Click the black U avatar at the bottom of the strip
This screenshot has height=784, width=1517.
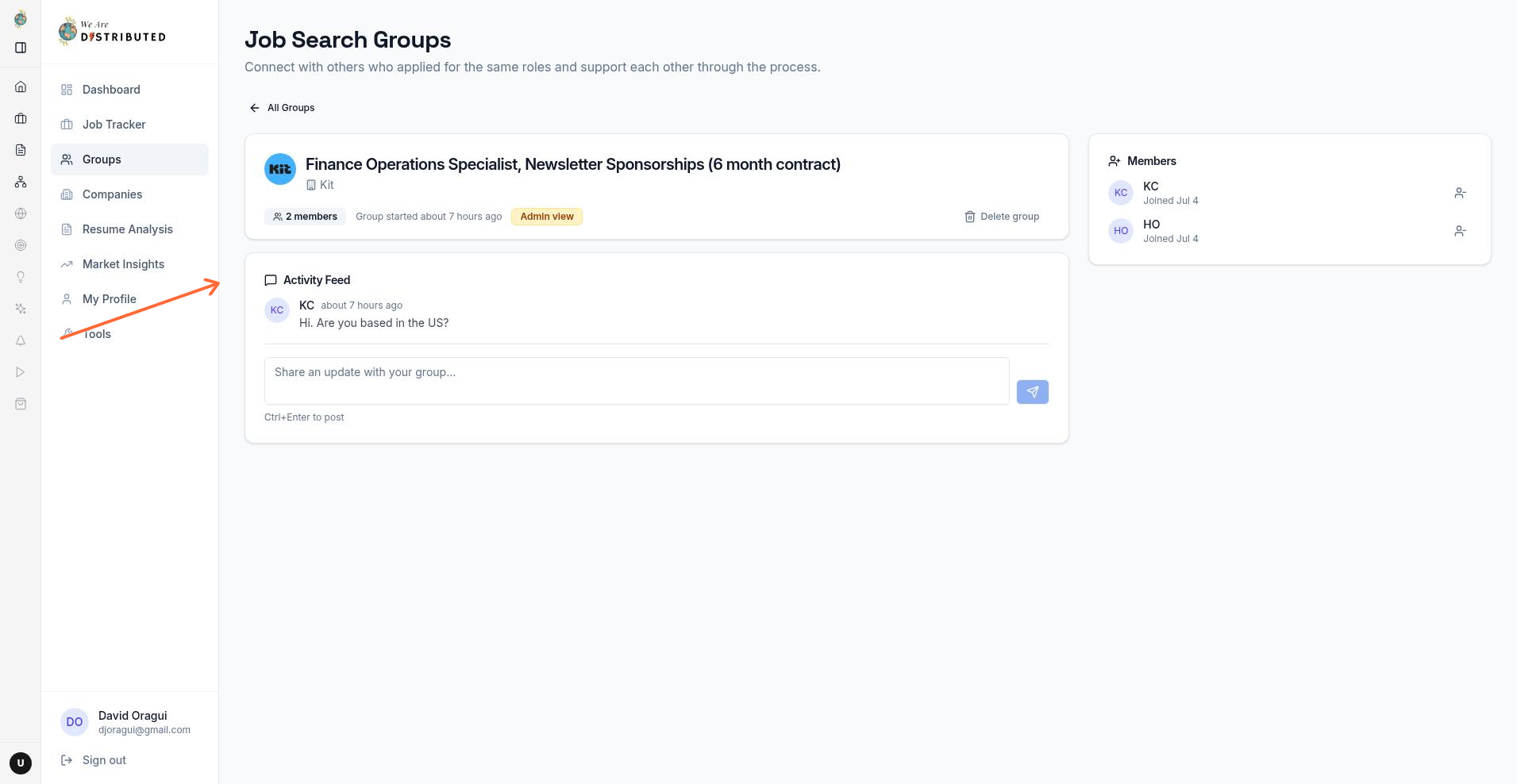(x=21, y=763)
